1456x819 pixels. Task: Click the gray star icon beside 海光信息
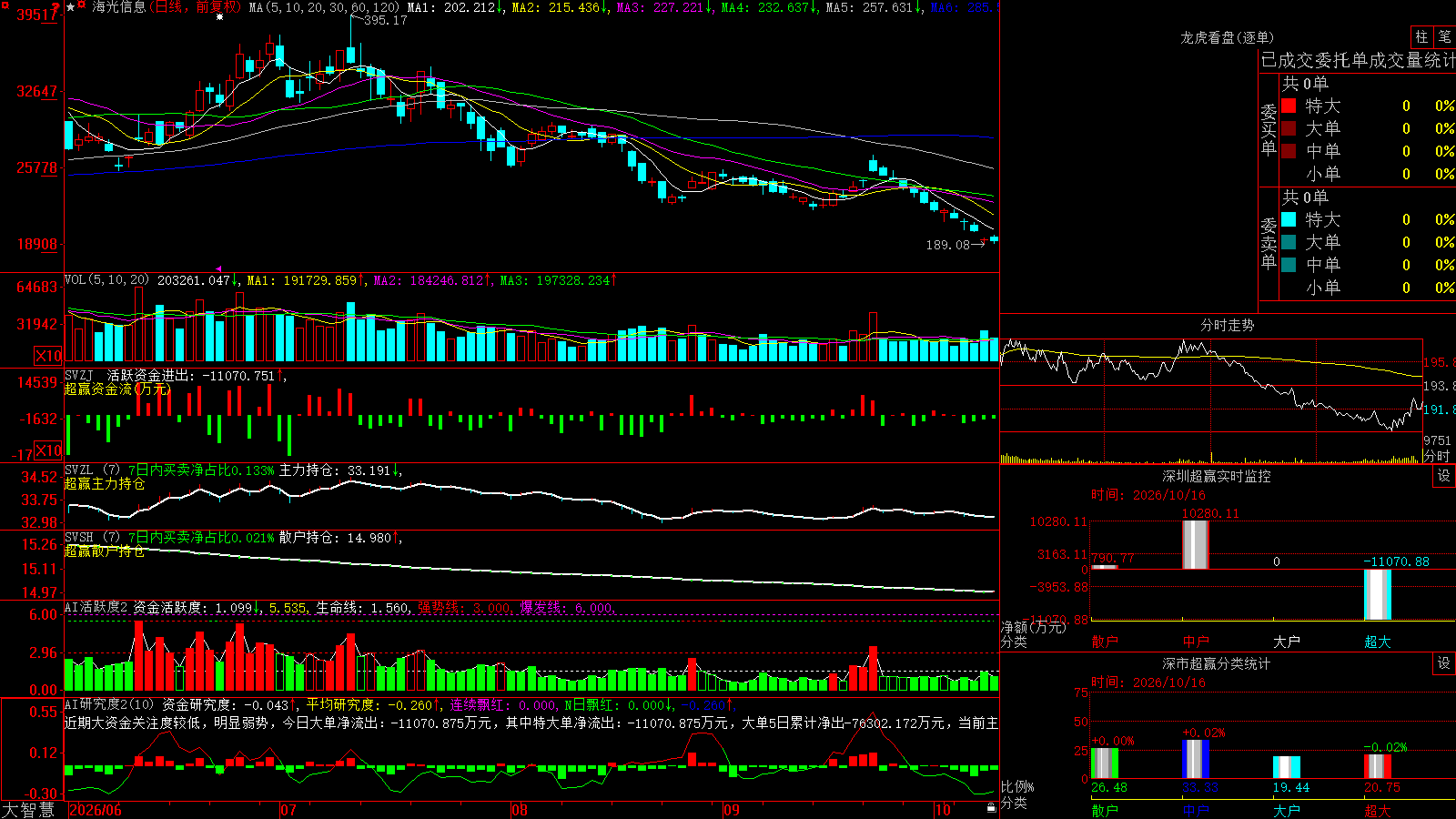pyautogui.click(x=71, y=7)
